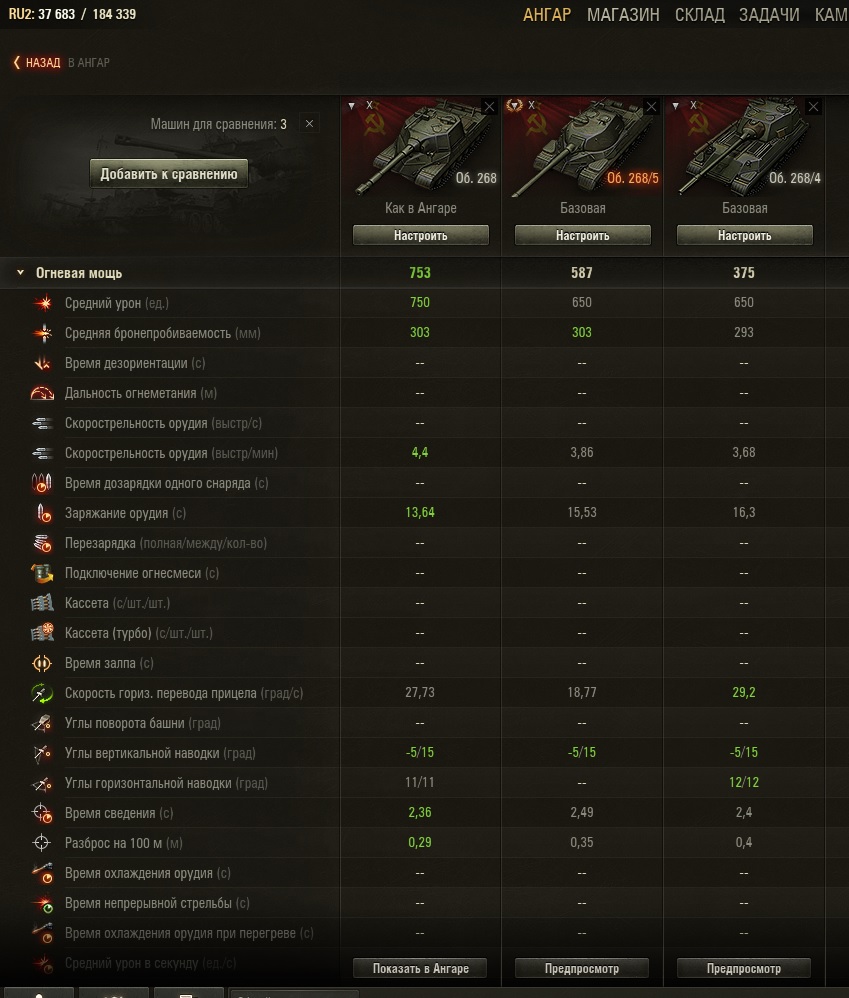The height and width of the screenshot is (998, 849).
Task: Remove Об. 268/5 from comparison
Action: coord(651,107)
